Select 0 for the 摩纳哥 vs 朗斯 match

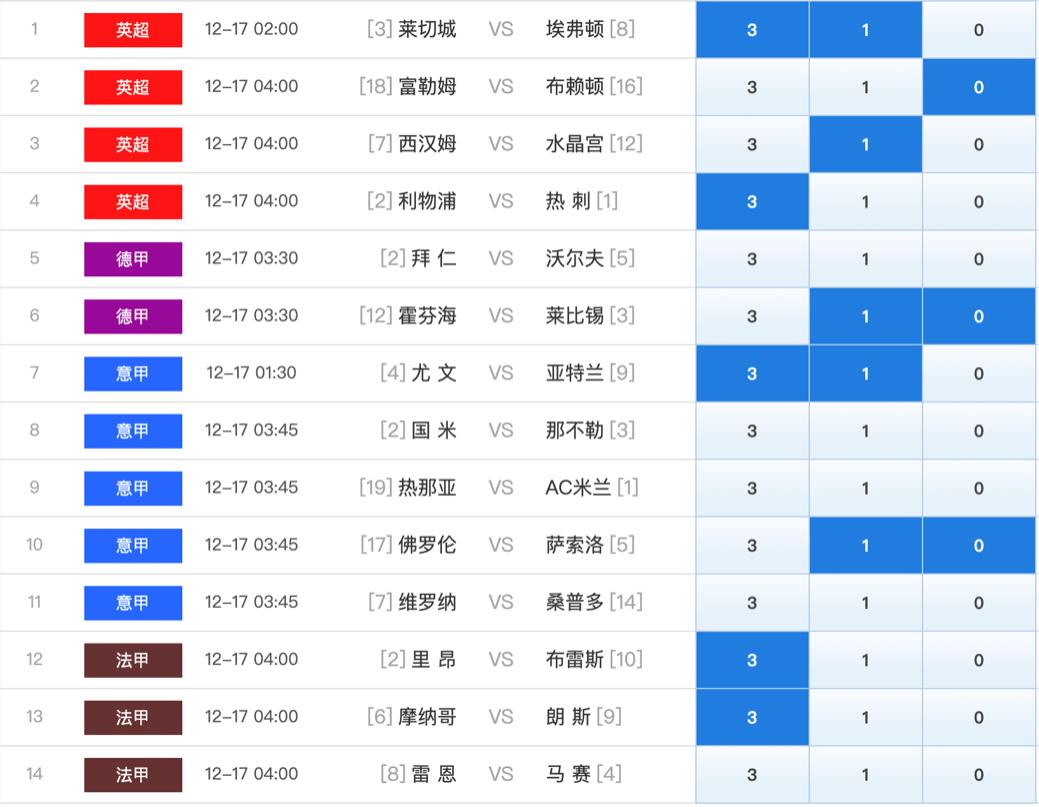point(979,718)
